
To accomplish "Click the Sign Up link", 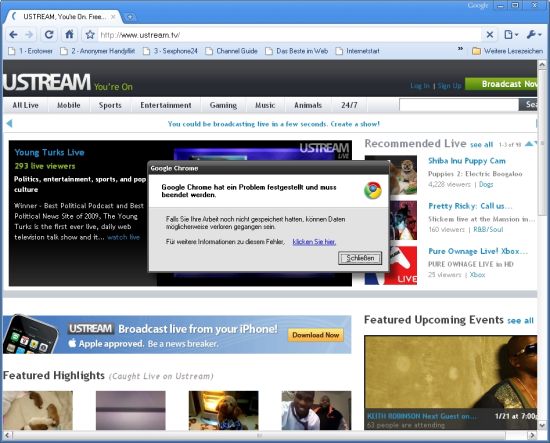I will click(449, 86).
